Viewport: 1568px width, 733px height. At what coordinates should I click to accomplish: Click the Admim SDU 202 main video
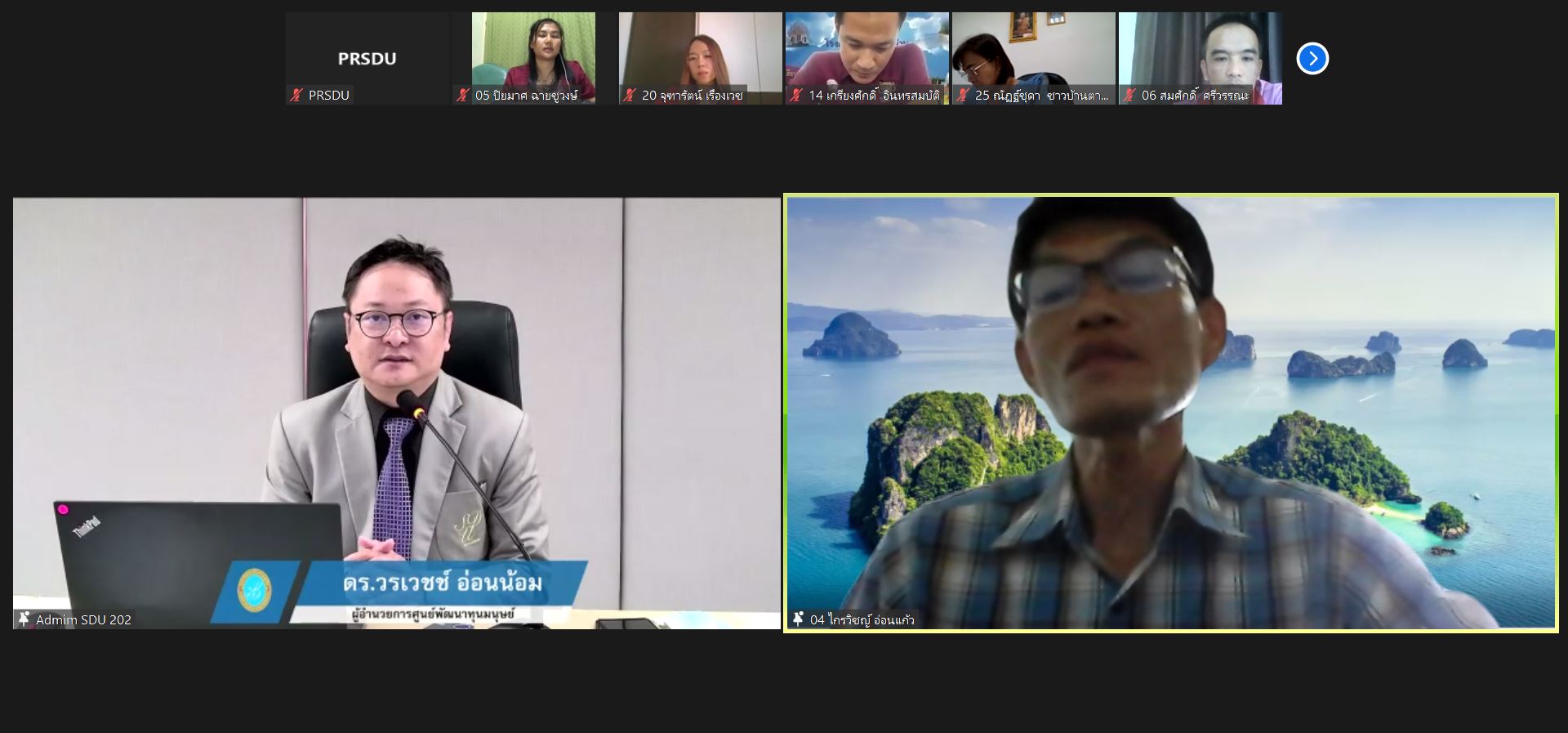(x=397, y=413)
